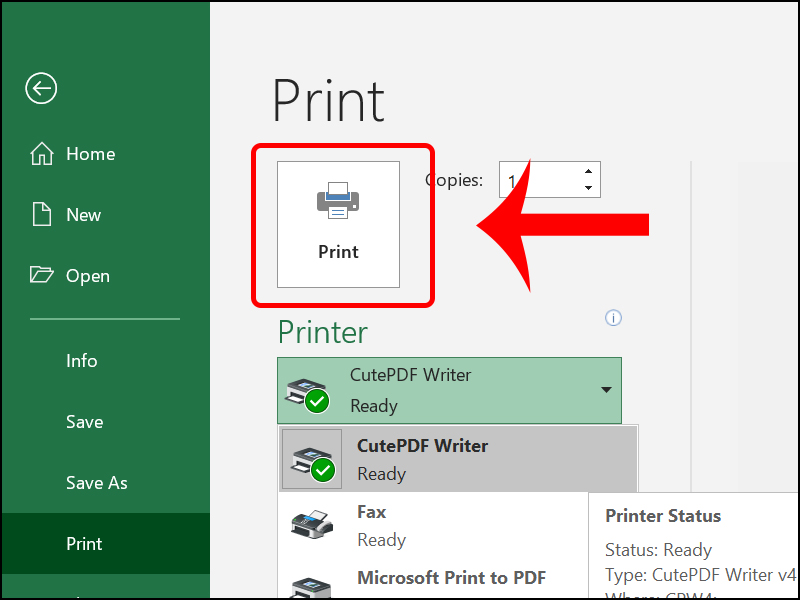Switch to the Info section
Viewport: 800px width, 600px height.
81,361
